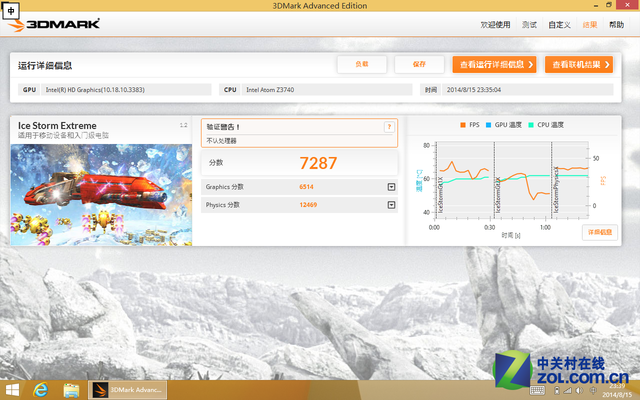Click the 保存 button
The image size is (640, 400).
419,64
